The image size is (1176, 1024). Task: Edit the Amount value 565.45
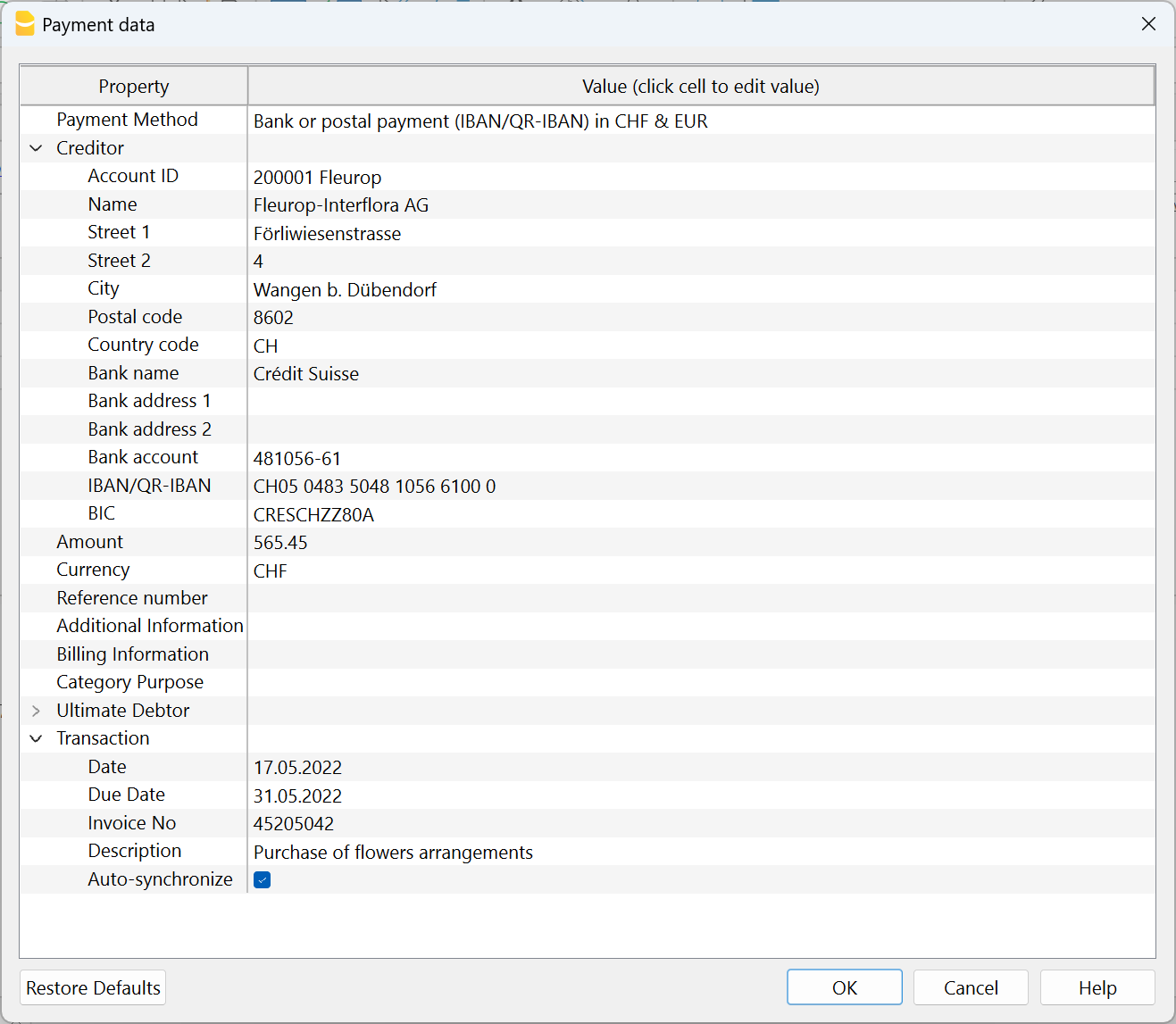446,542
